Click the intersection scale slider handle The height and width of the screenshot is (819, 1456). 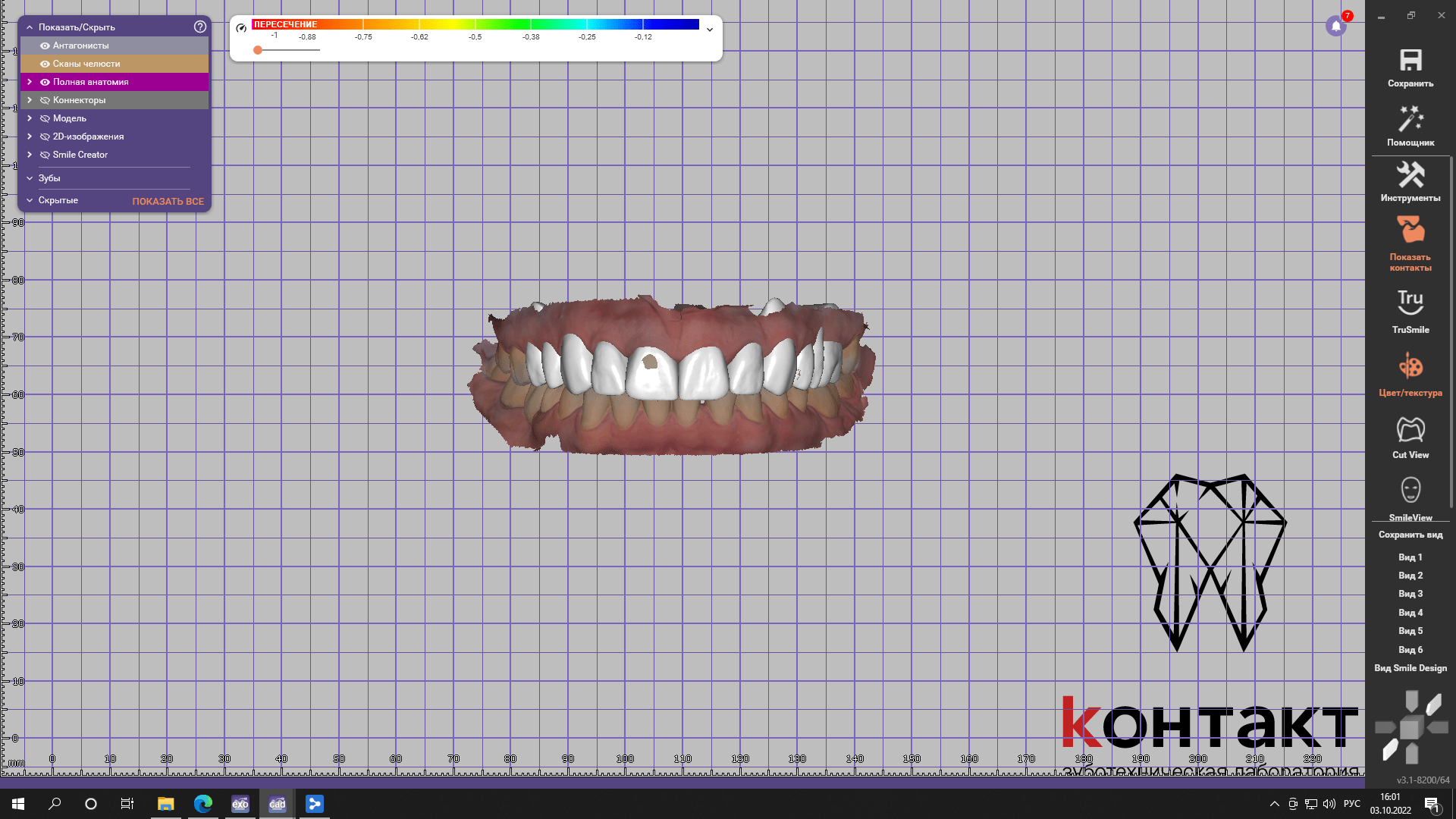[x=258, y=50]
